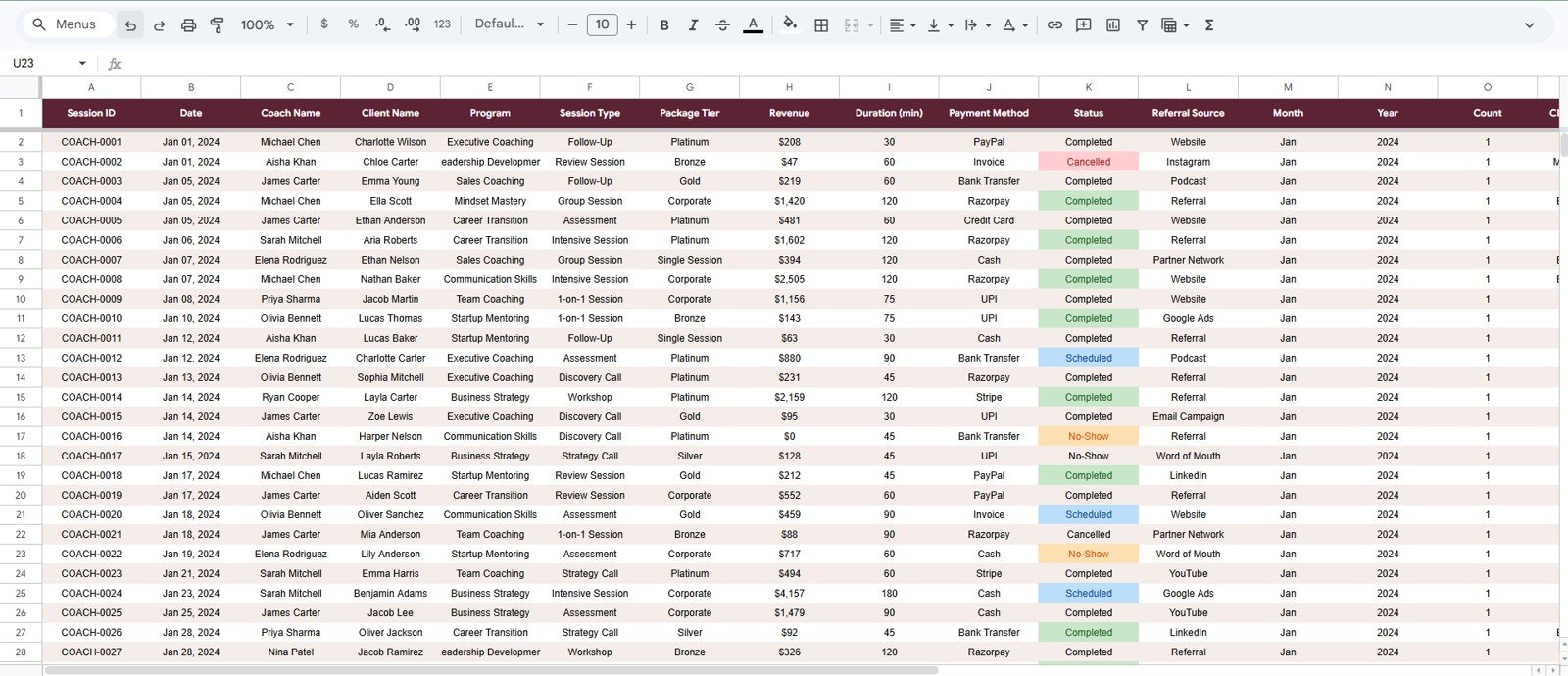
Task: Open the font family dropdown
Action: pos(510,24)
